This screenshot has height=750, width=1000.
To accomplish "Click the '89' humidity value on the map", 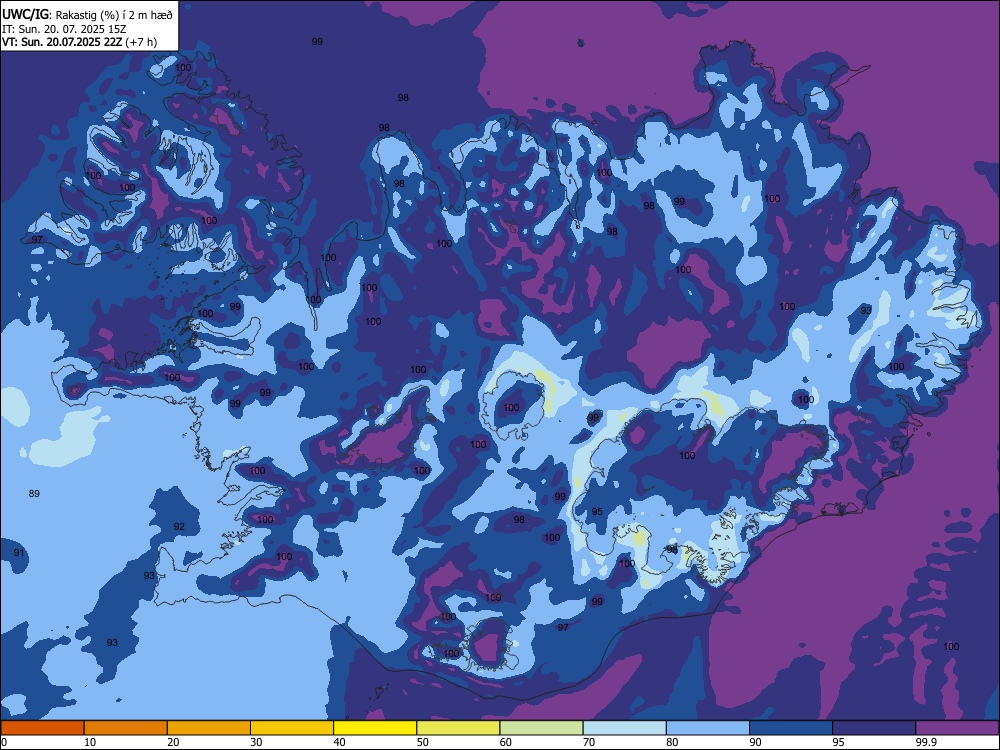I will (x=34, y=493).
